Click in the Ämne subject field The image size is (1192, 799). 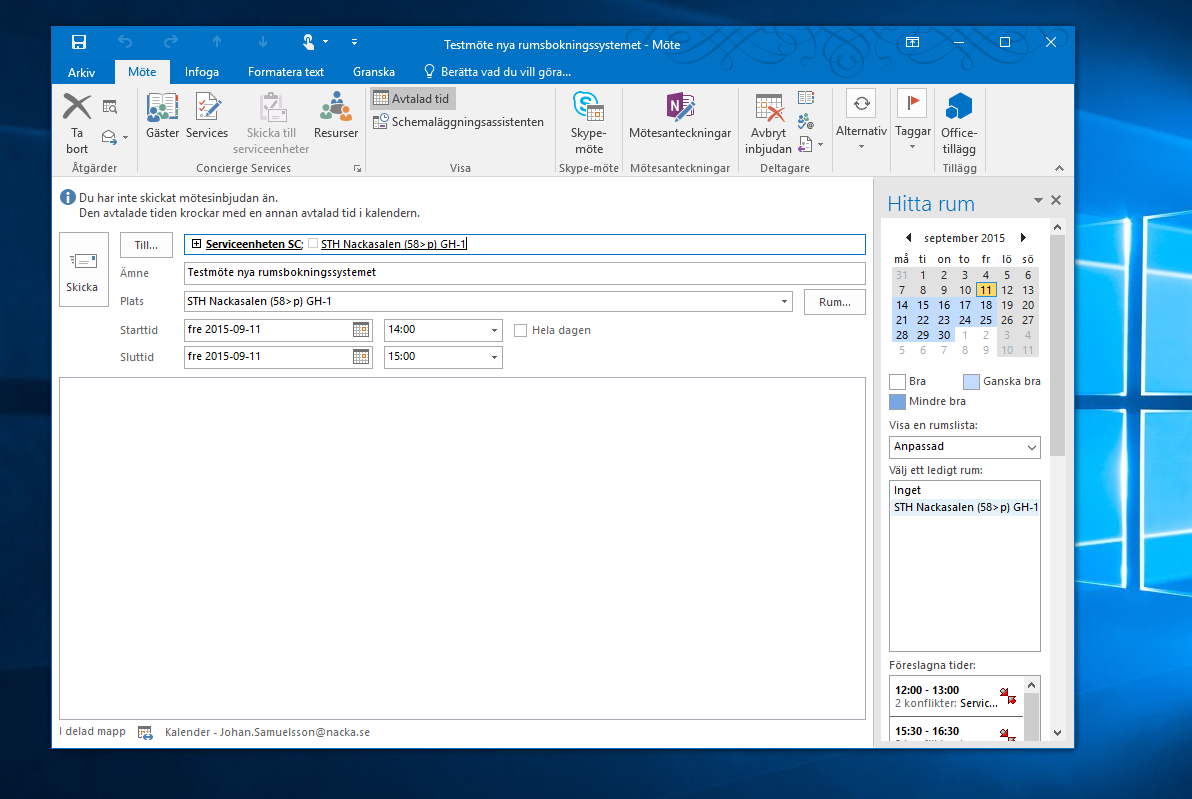pos(525,273)
